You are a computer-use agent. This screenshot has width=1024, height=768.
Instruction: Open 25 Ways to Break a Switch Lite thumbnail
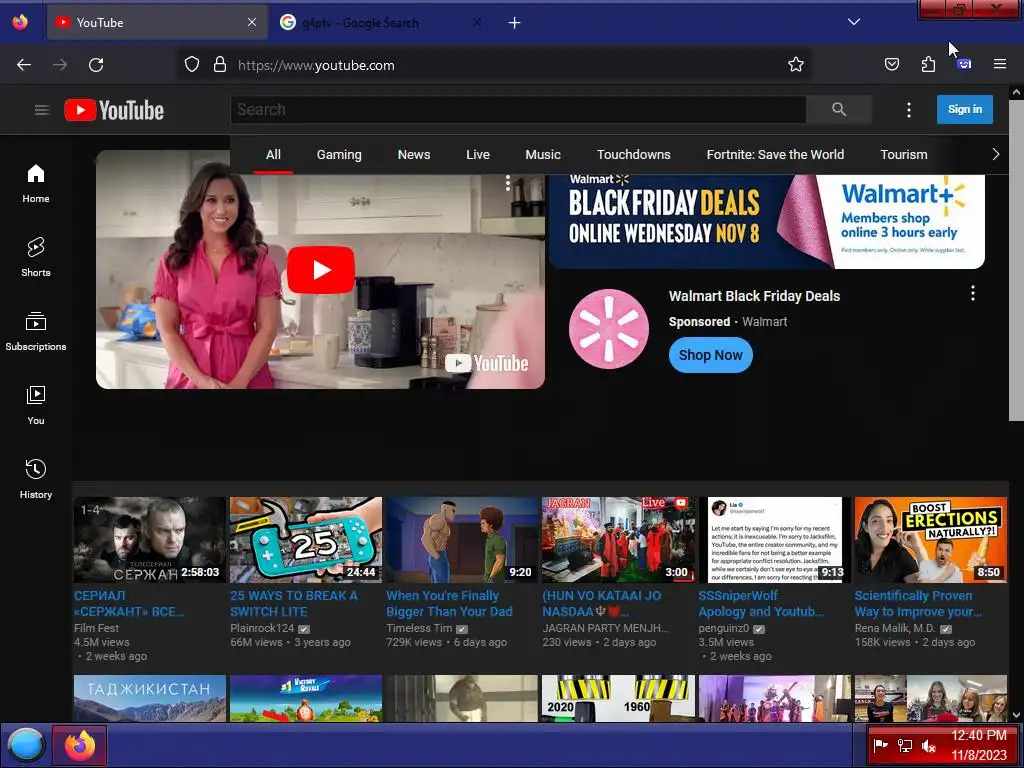click(306, 540)
